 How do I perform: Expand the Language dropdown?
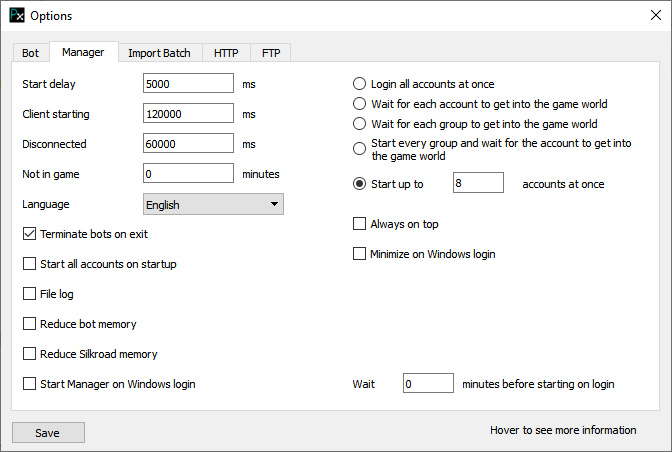point(213,204)
